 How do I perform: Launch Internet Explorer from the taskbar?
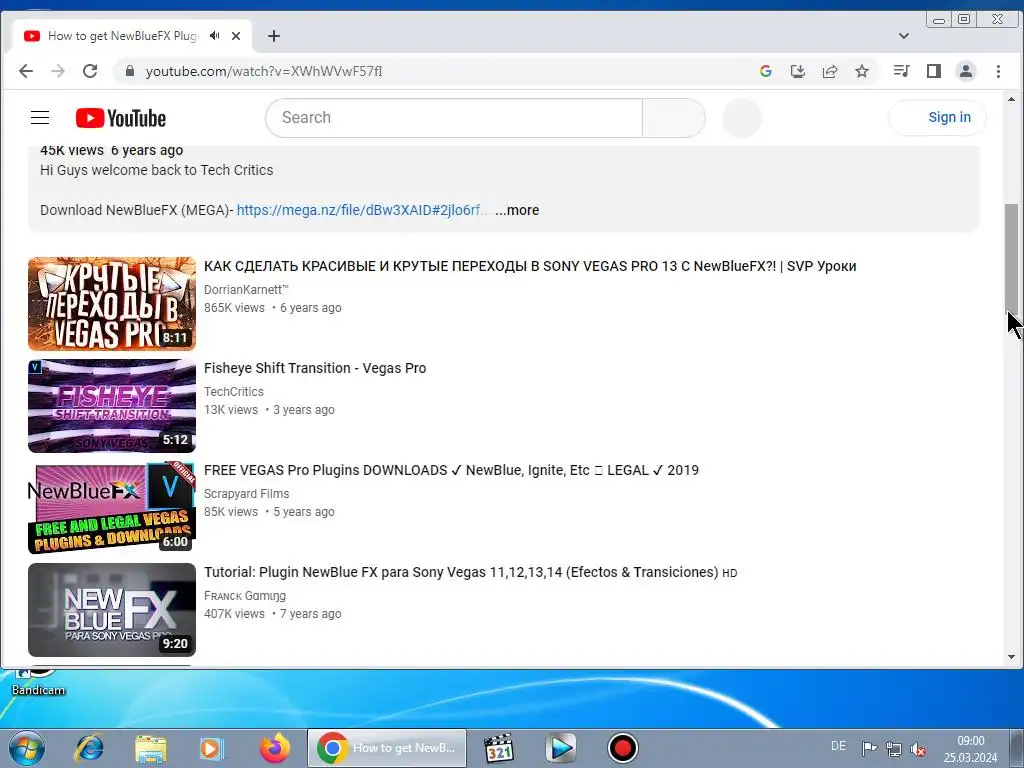[x=88, y=748]
